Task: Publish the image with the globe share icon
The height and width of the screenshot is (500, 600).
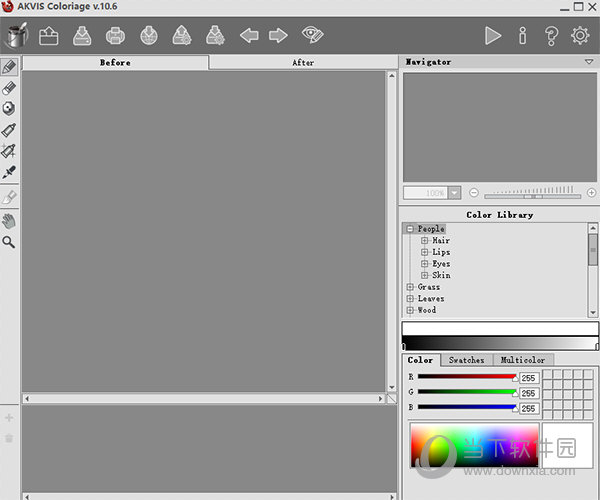Action: [149, 36]
